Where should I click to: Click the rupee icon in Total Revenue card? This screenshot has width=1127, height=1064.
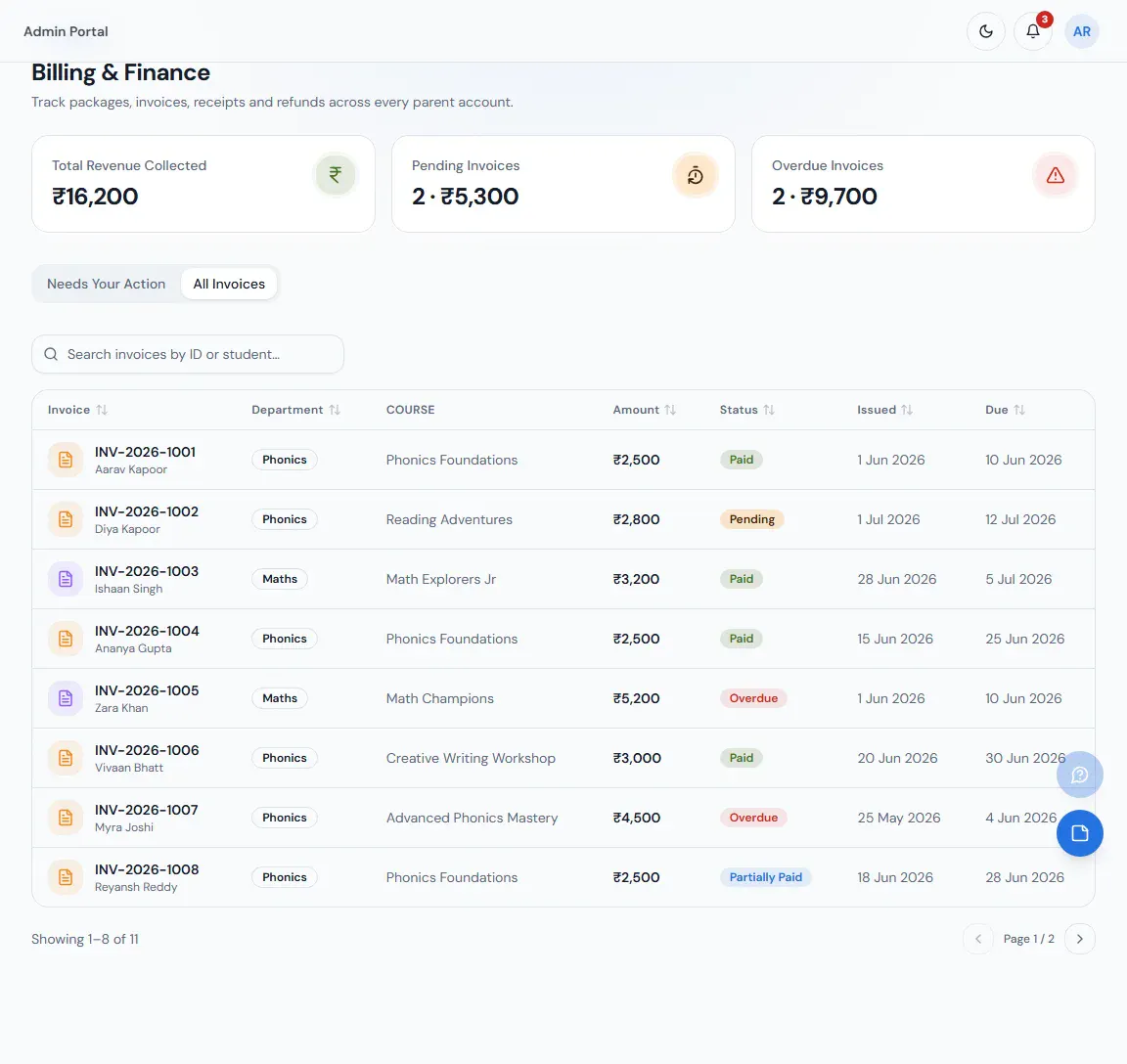(336, 175)
